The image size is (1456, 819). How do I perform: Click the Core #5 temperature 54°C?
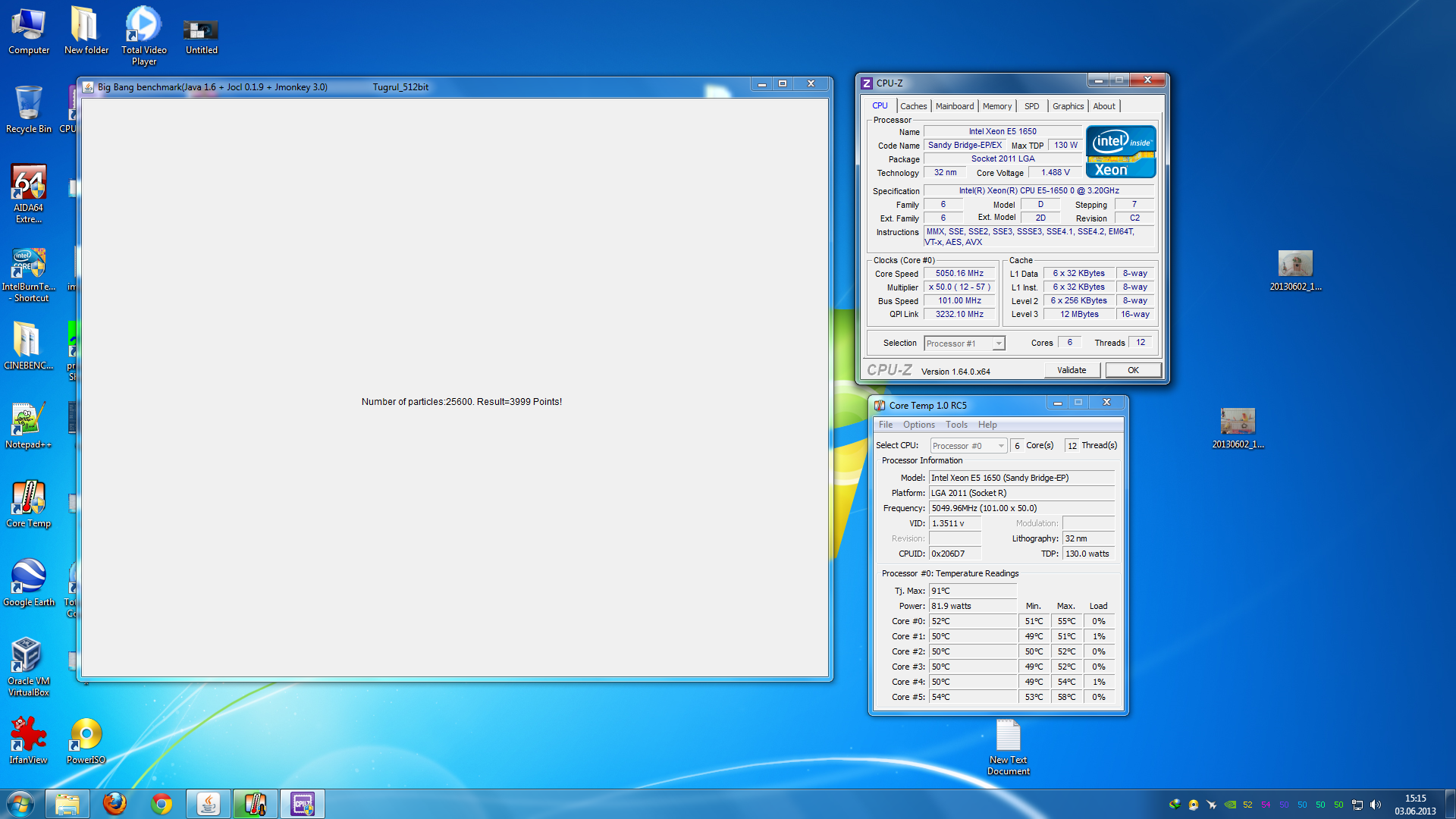(x=973, y=697)
